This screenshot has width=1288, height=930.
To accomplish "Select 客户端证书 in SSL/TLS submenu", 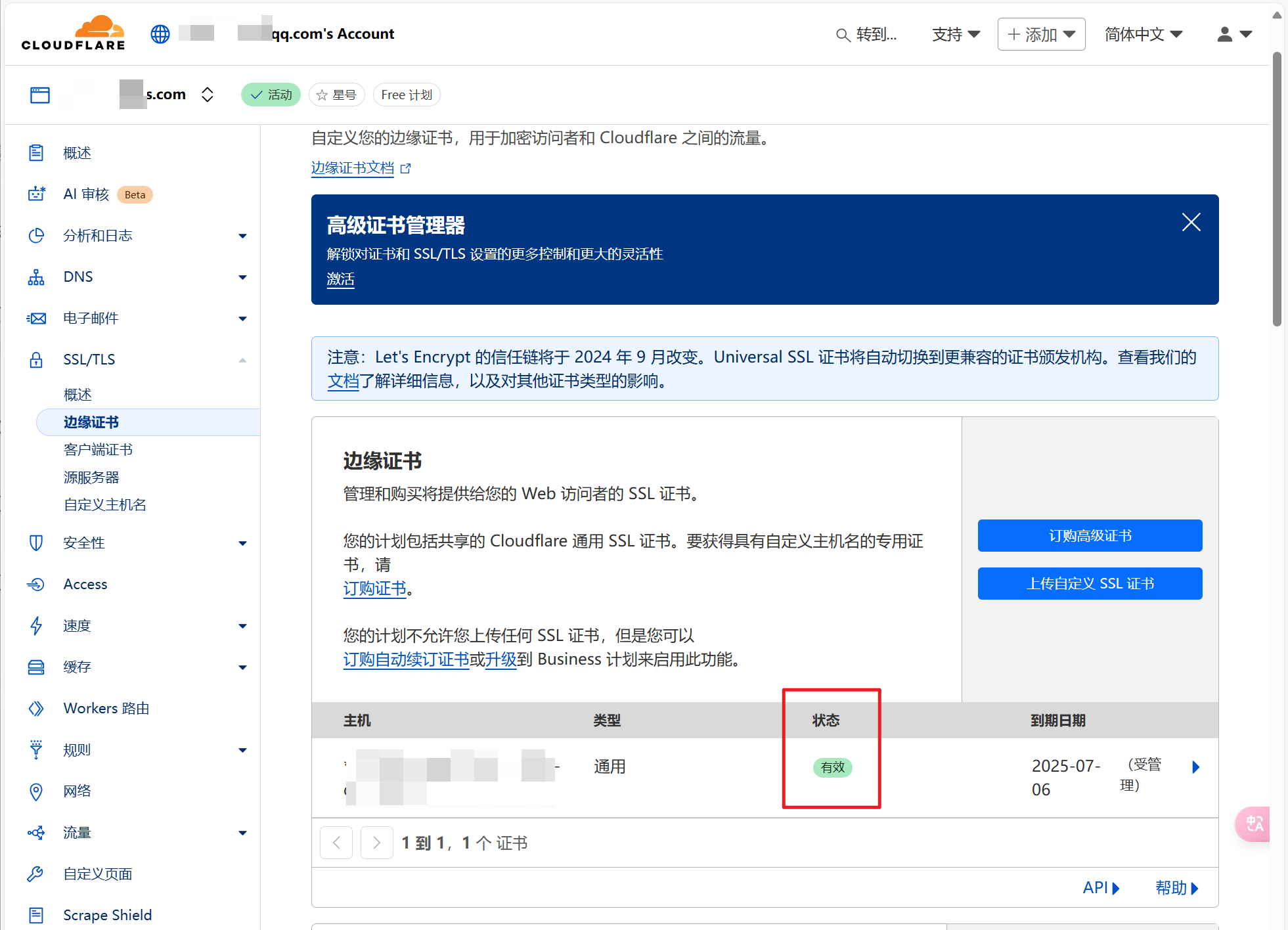I will pos(98,450).
